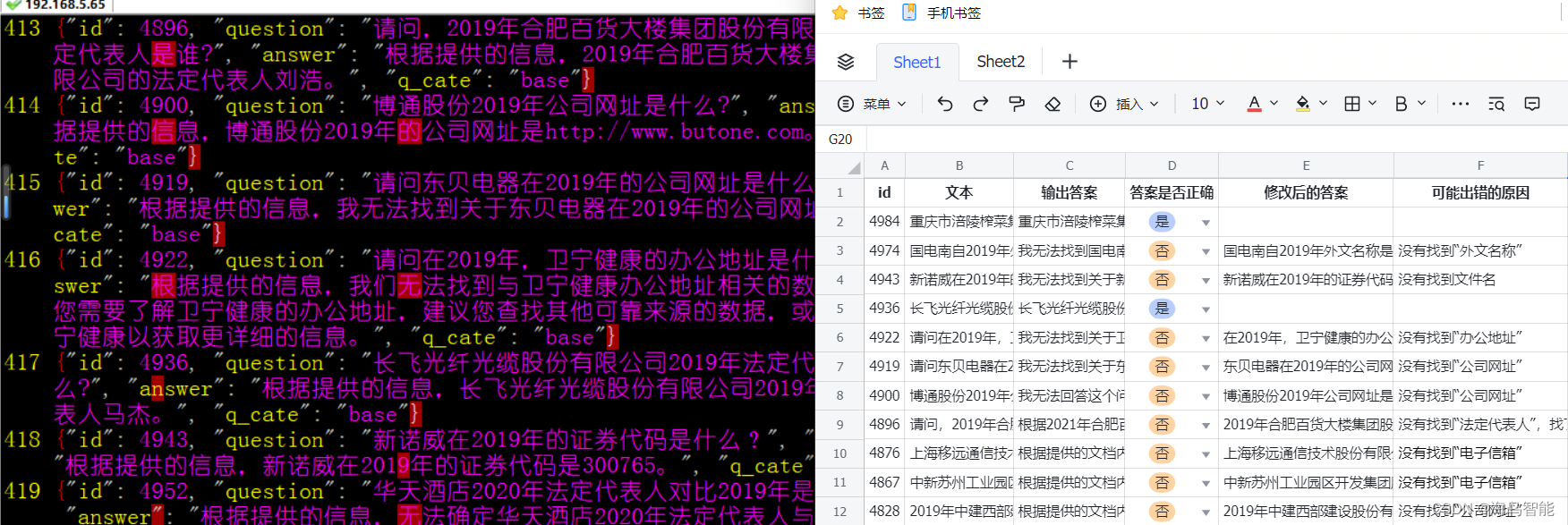Select the format painter tool
This screenshot has height=525, width=1568.
(1017, 104)
